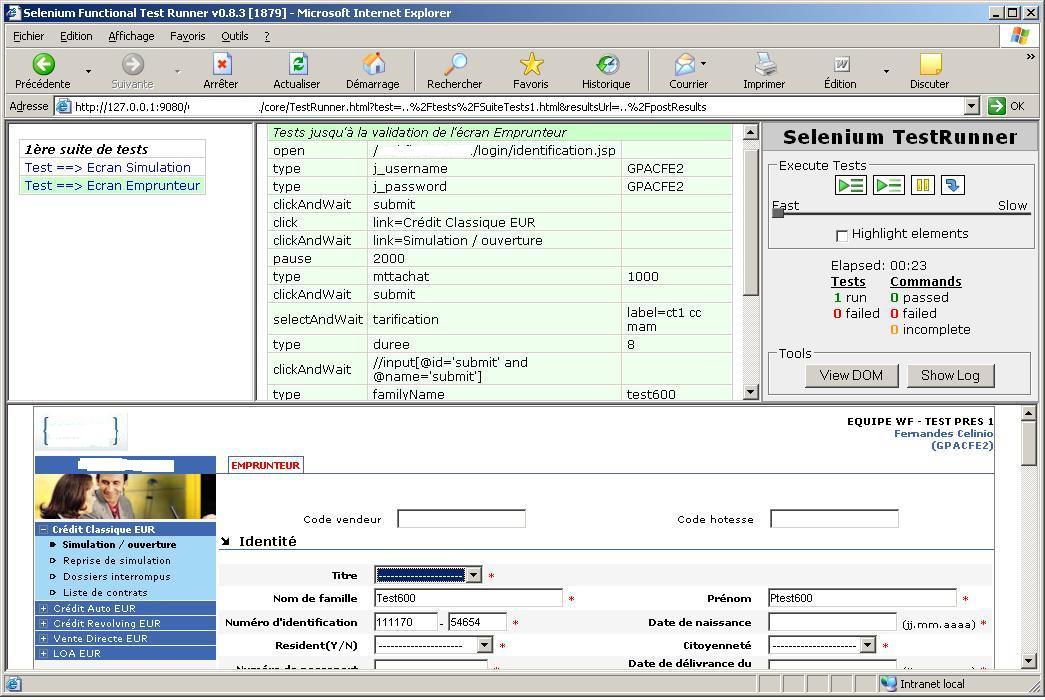Viewport: 1045px width, 700px height.
Task: Open the Affichage menu
Action: click(x=131, y=36)
